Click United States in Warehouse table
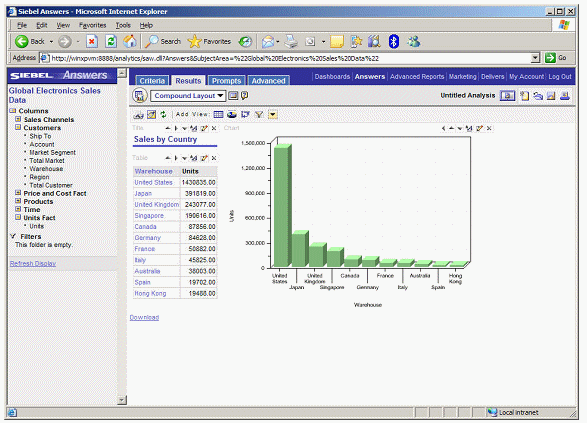587x423 pixels. click(x=153, y=182)
